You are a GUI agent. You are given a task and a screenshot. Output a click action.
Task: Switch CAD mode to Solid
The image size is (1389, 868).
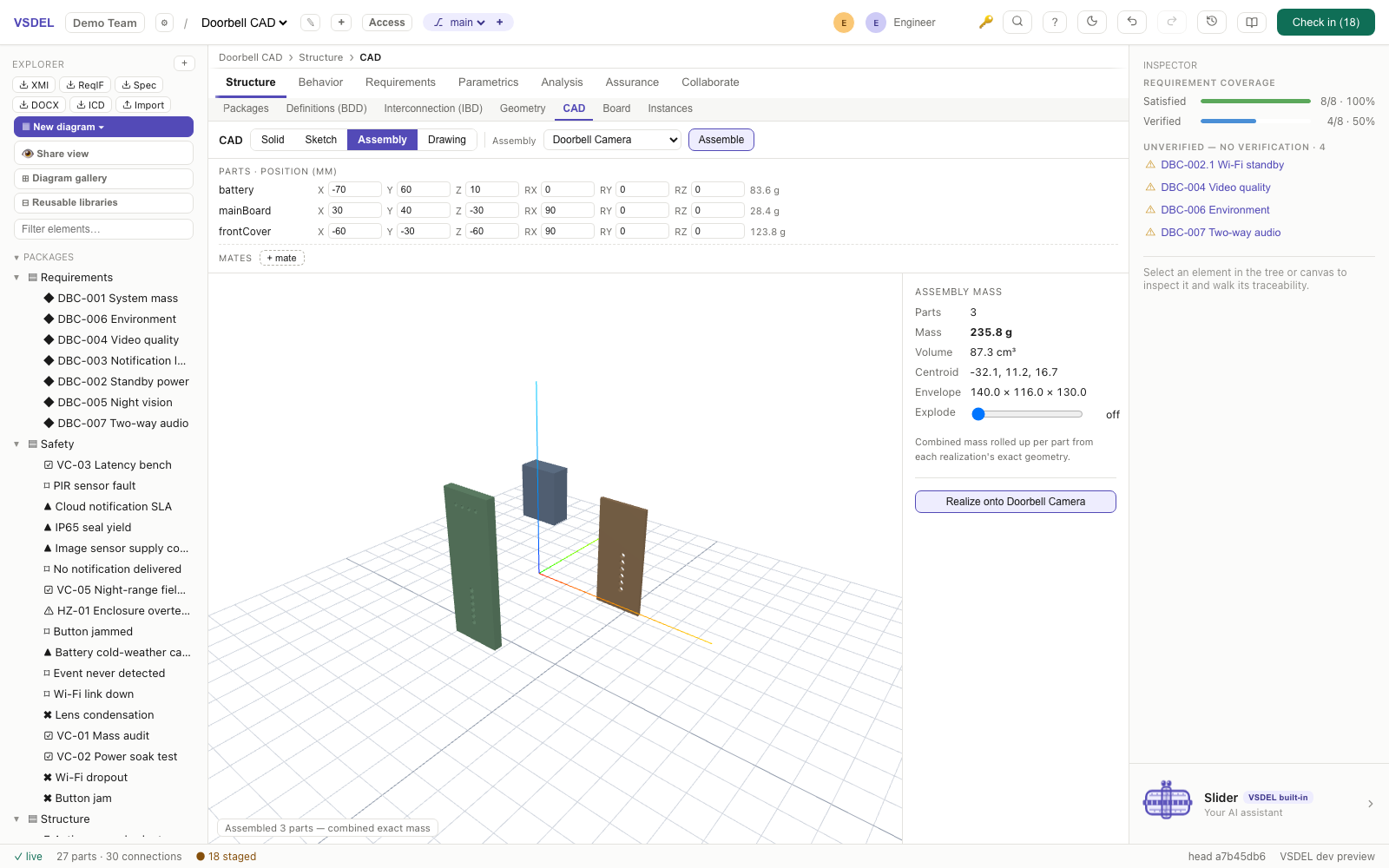pos(273,140)
